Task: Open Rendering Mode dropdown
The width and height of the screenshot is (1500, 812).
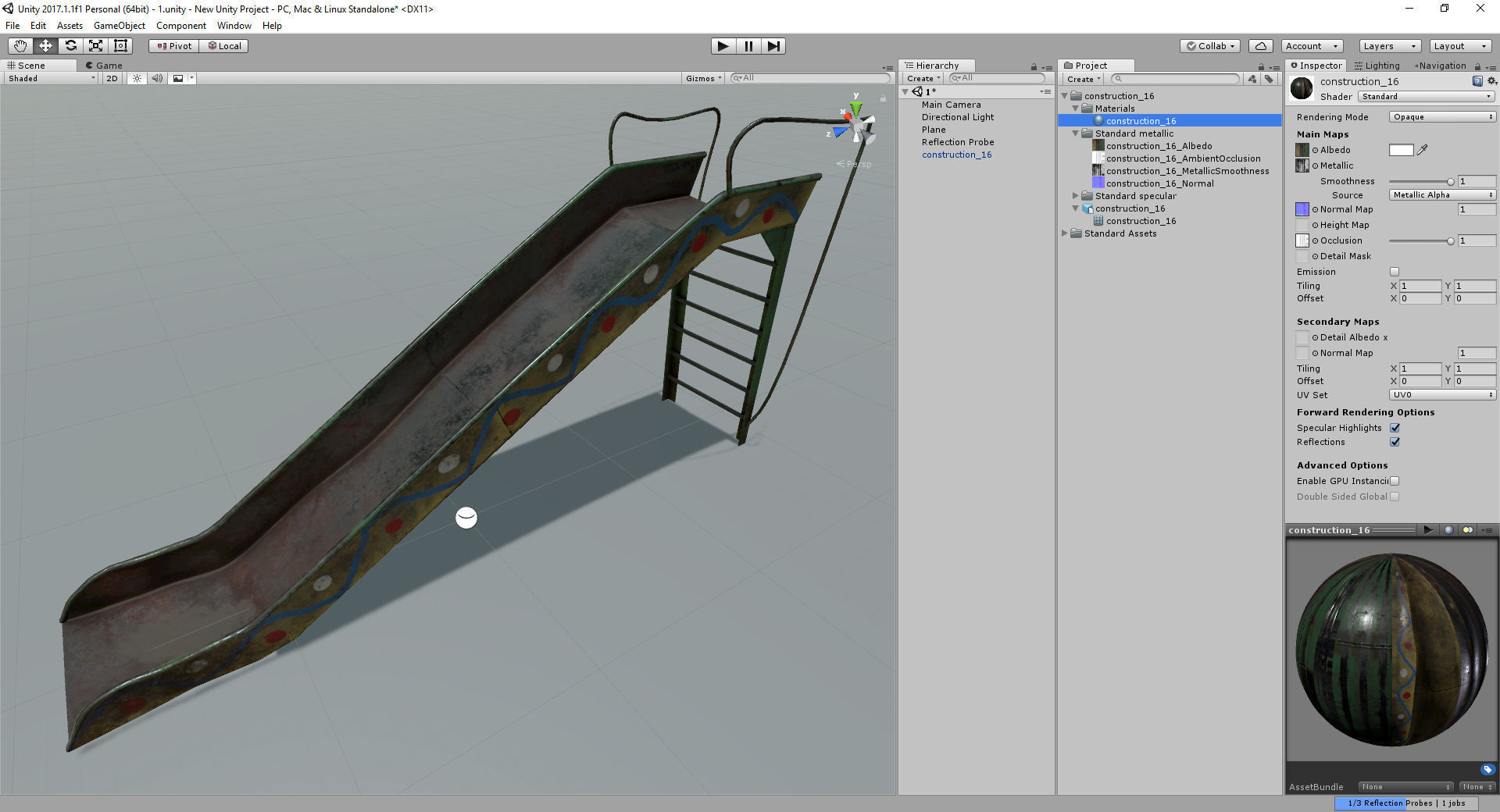Action: (1442, 117)
